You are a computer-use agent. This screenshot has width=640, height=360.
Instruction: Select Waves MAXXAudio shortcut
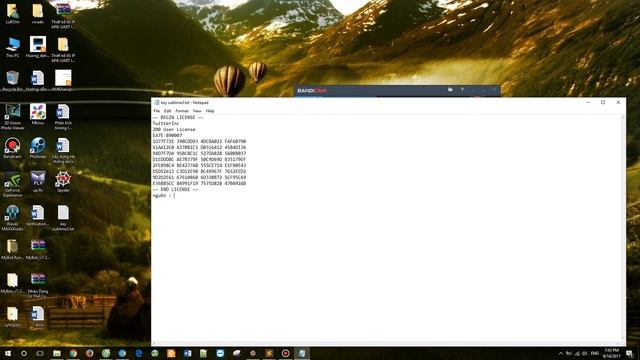pos(13,218)
